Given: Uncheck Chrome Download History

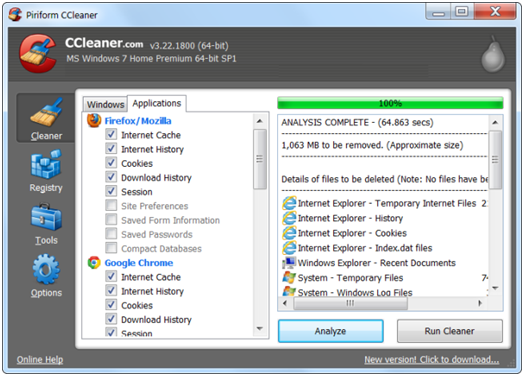Looking at the screenshot, I should [x=111, y=319].
